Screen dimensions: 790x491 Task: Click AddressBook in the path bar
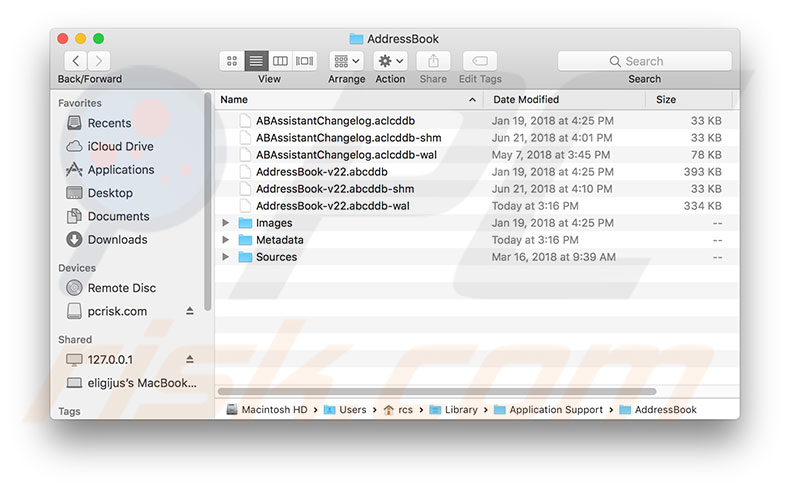[658, 409]
